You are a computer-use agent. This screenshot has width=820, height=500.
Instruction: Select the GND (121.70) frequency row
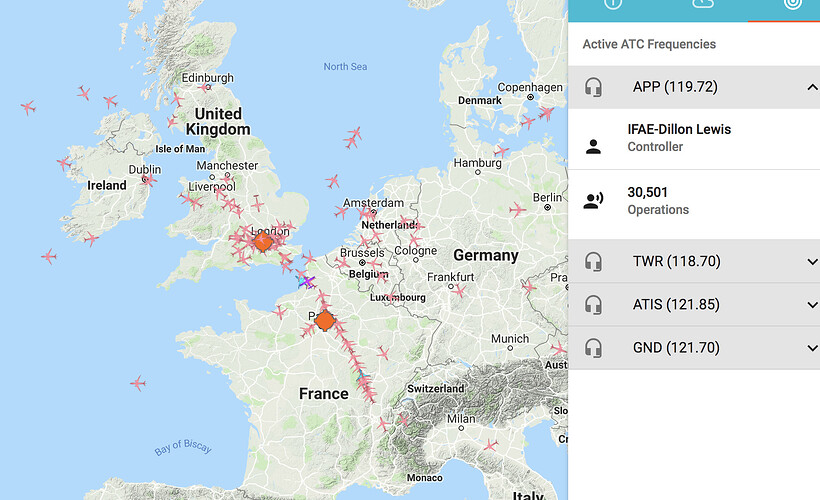[x=694, y=348]
